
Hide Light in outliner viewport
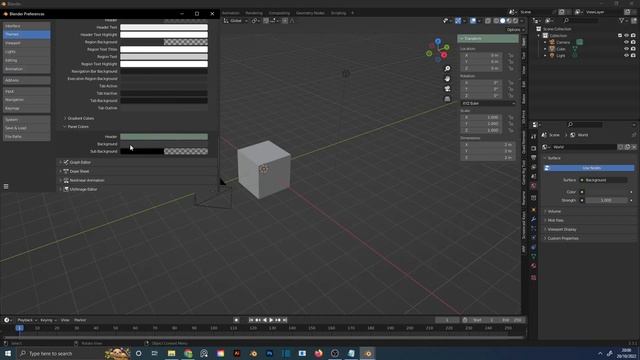[x=627, y=56]
